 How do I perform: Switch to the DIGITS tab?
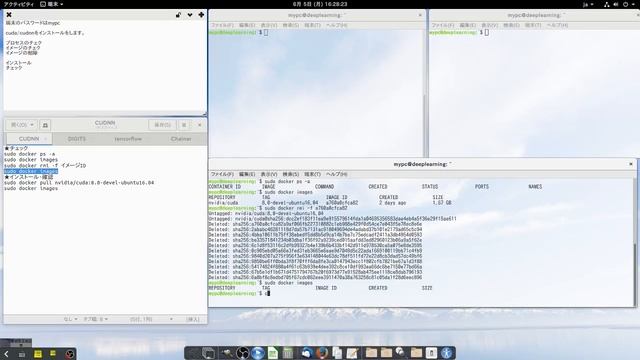(x=76, y=139)
